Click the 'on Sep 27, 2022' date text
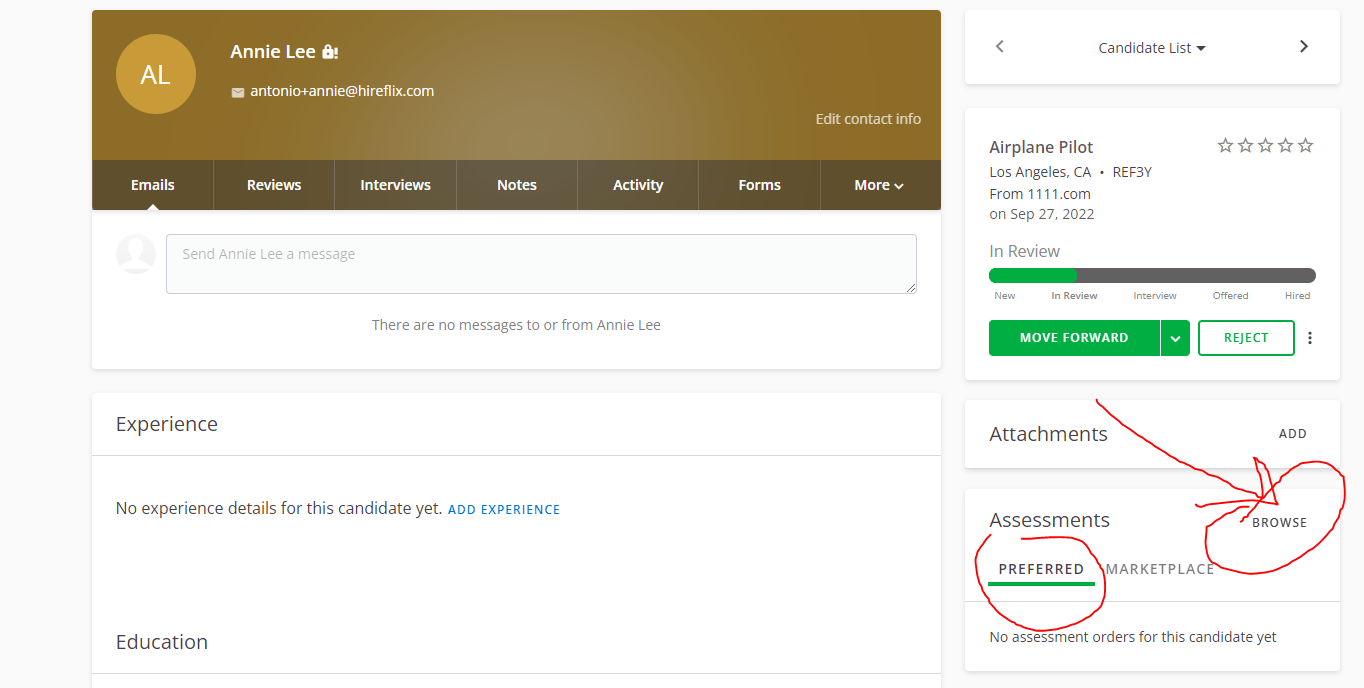The image size is (1364, 688). coord(1042,214)
